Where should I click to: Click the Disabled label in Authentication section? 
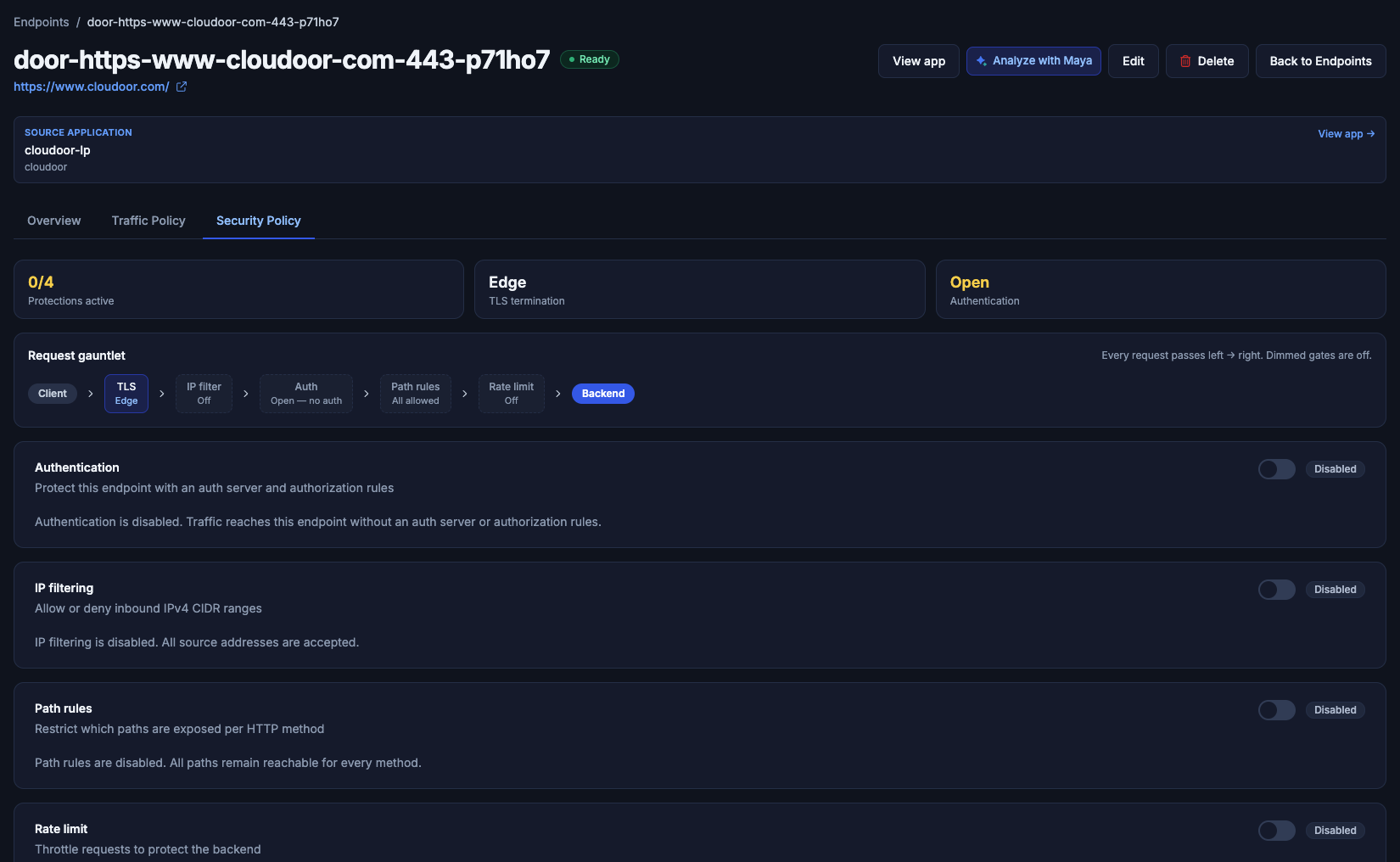coord(1336,469)
